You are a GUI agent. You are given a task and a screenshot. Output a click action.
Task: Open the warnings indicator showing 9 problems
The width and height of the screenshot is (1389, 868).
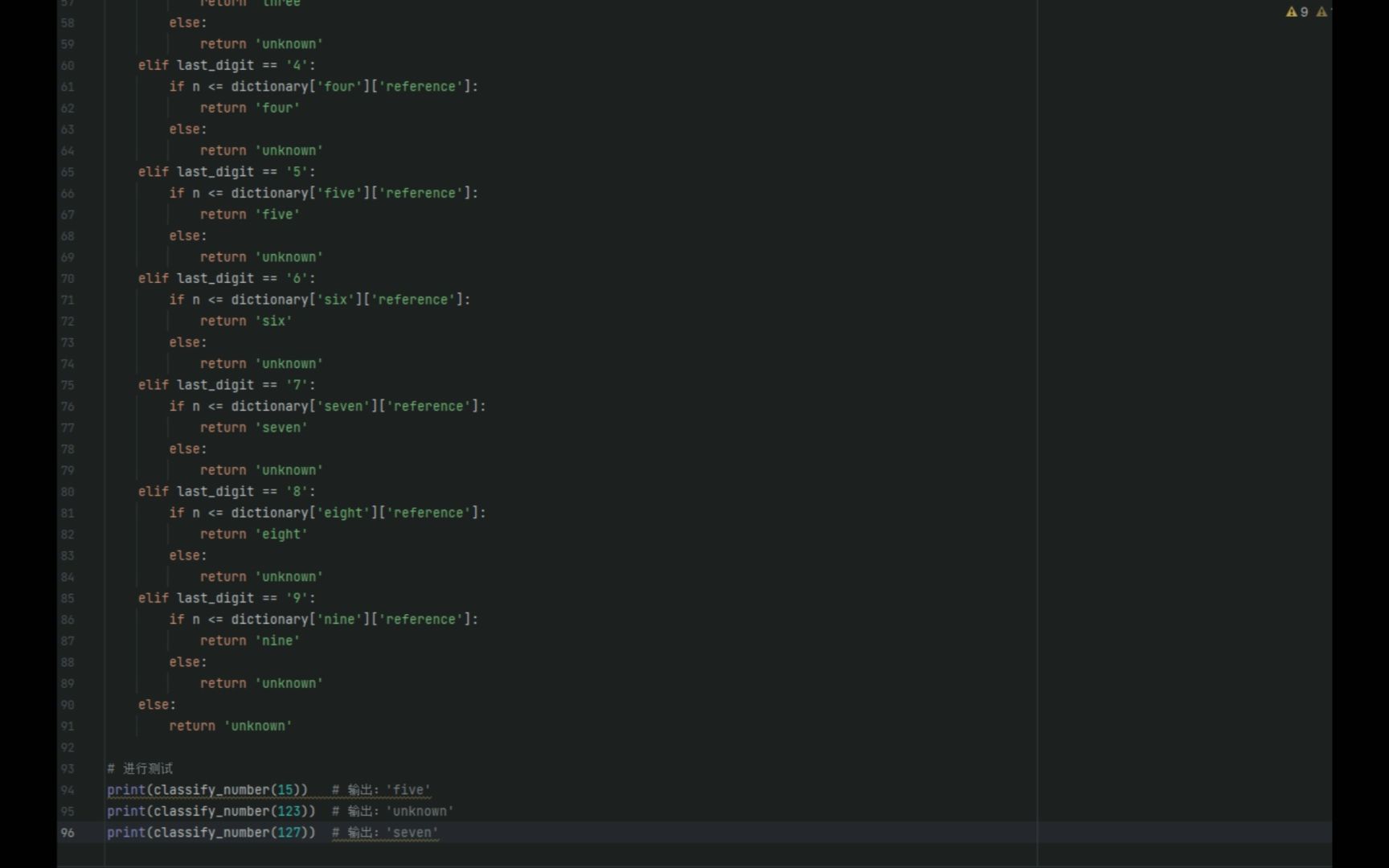point(1297,12)
